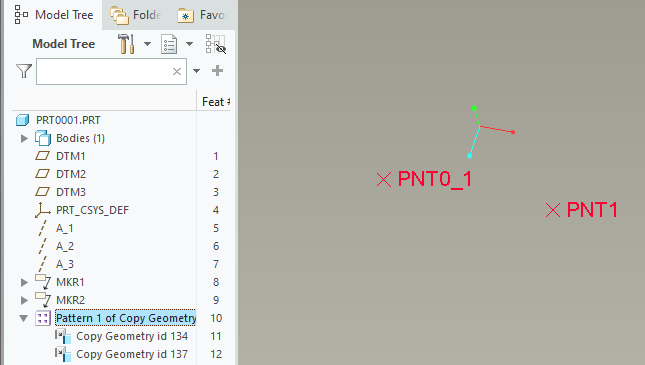Click the A_1 axis icon

[42, 228]
